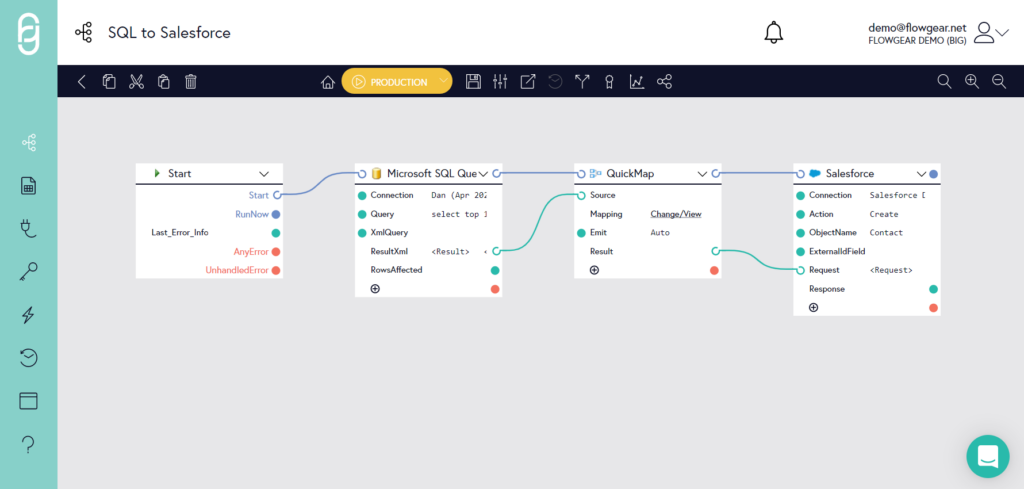The image size is (1024, 489).
Task: Click the Change/View mapping link
Action: [x=675, y=214]
